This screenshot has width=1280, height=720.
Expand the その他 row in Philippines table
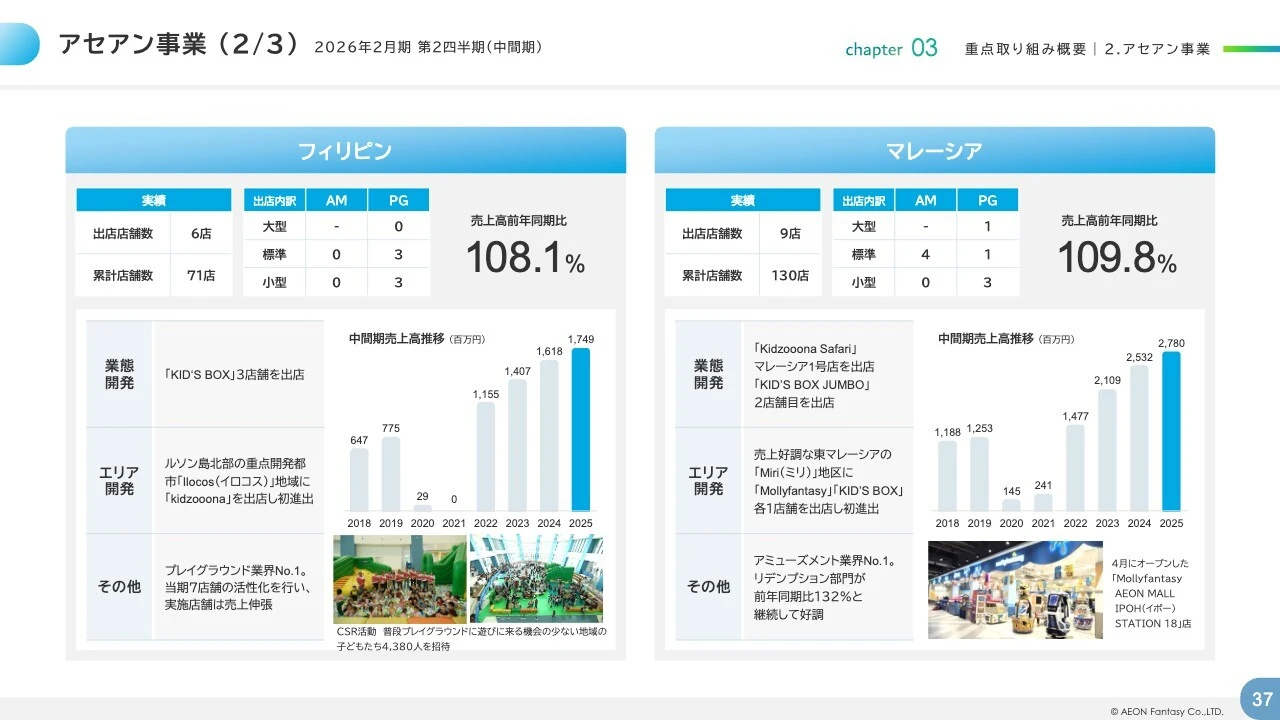(x=119, y=587)
